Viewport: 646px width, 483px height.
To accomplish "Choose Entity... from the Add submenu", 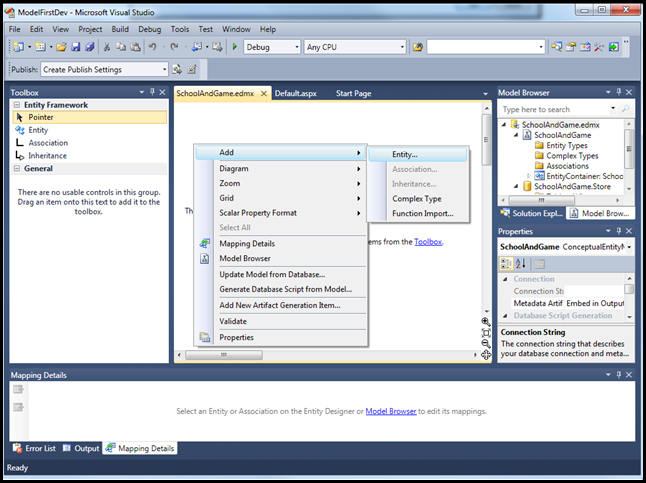I will (x=404, y=154).
